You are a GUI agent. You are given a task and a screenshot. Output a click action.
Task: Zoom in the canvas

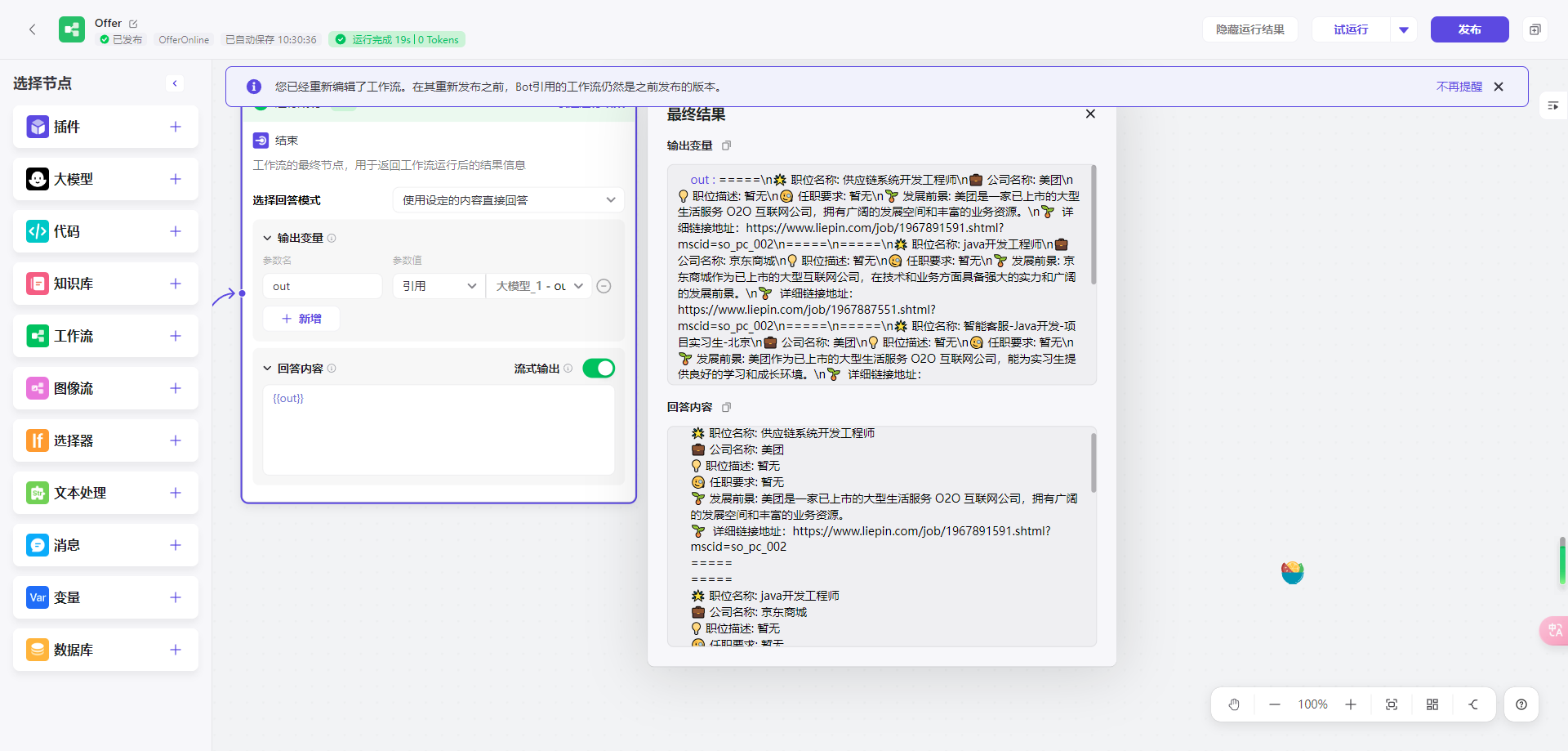pyautogui.click(x=1351, y=704)
